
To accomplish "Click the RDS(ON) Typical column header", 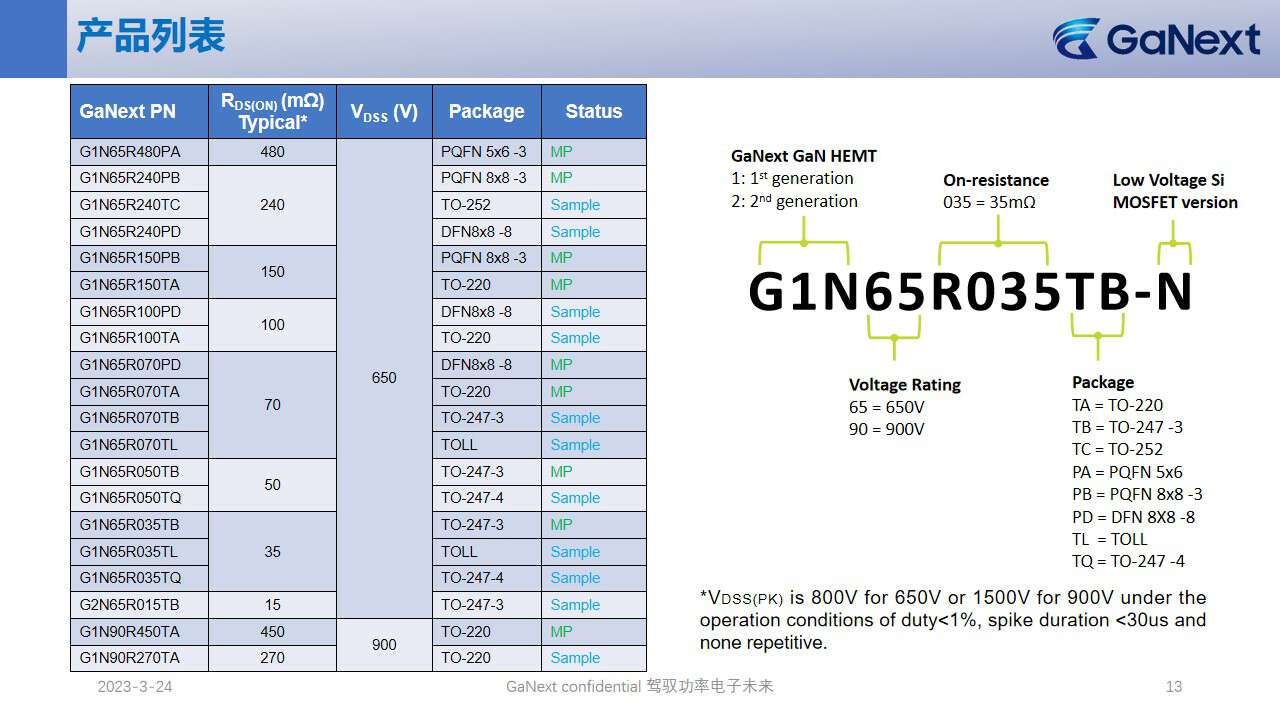I will [x=272, y=111].
